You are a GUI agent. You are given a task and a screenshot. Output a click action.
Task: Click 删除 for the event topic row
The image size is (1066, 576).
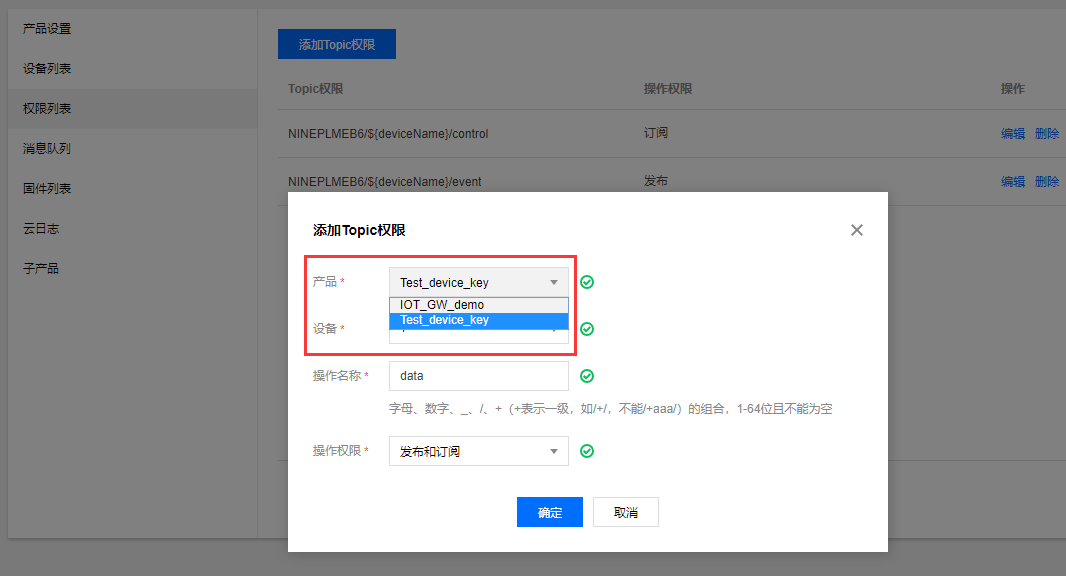1047,182
